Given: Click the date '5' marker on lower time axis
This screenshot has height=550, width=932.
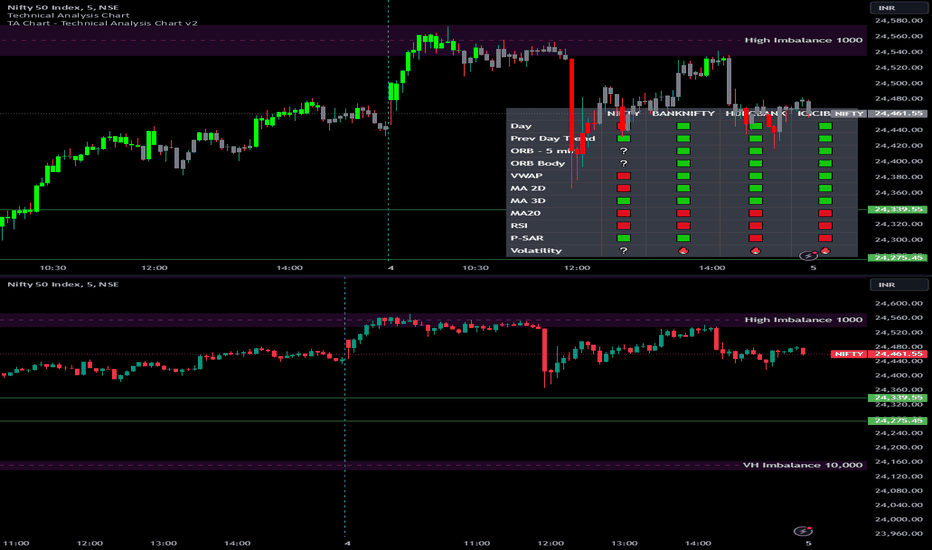Looking at the screenshot, I should [x=808, y=543].
